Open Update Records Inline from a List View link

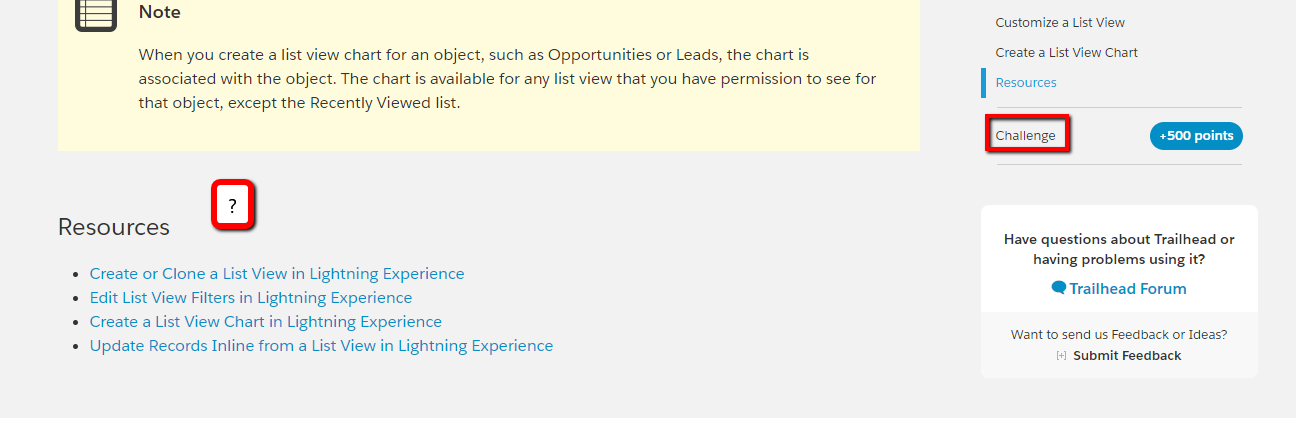321,345
